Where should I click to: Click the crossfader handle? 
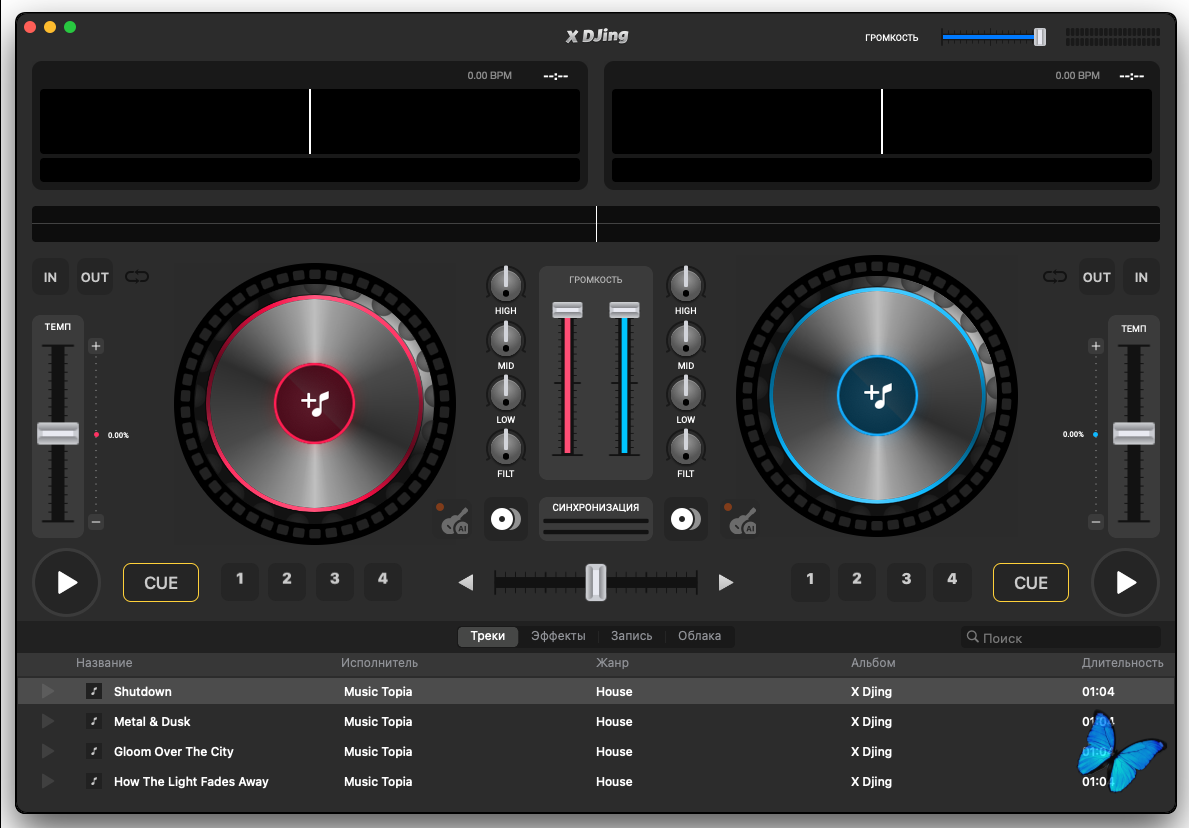[x=596, y=582]
